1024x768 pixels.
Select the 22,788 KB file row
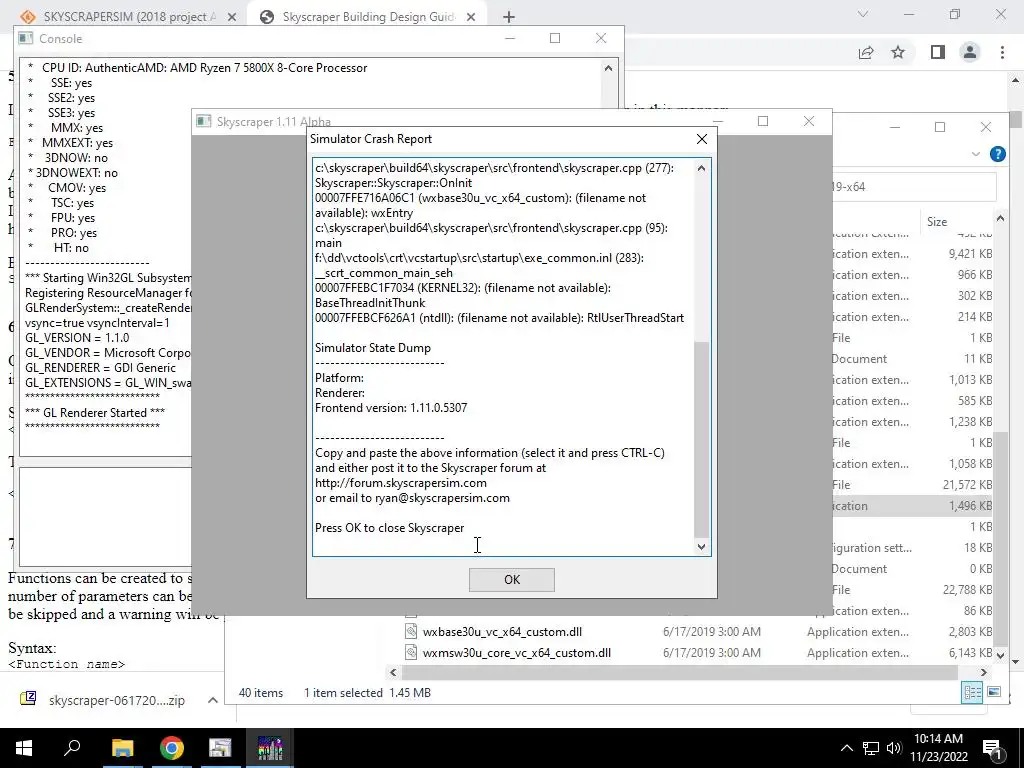pos(912,590)
